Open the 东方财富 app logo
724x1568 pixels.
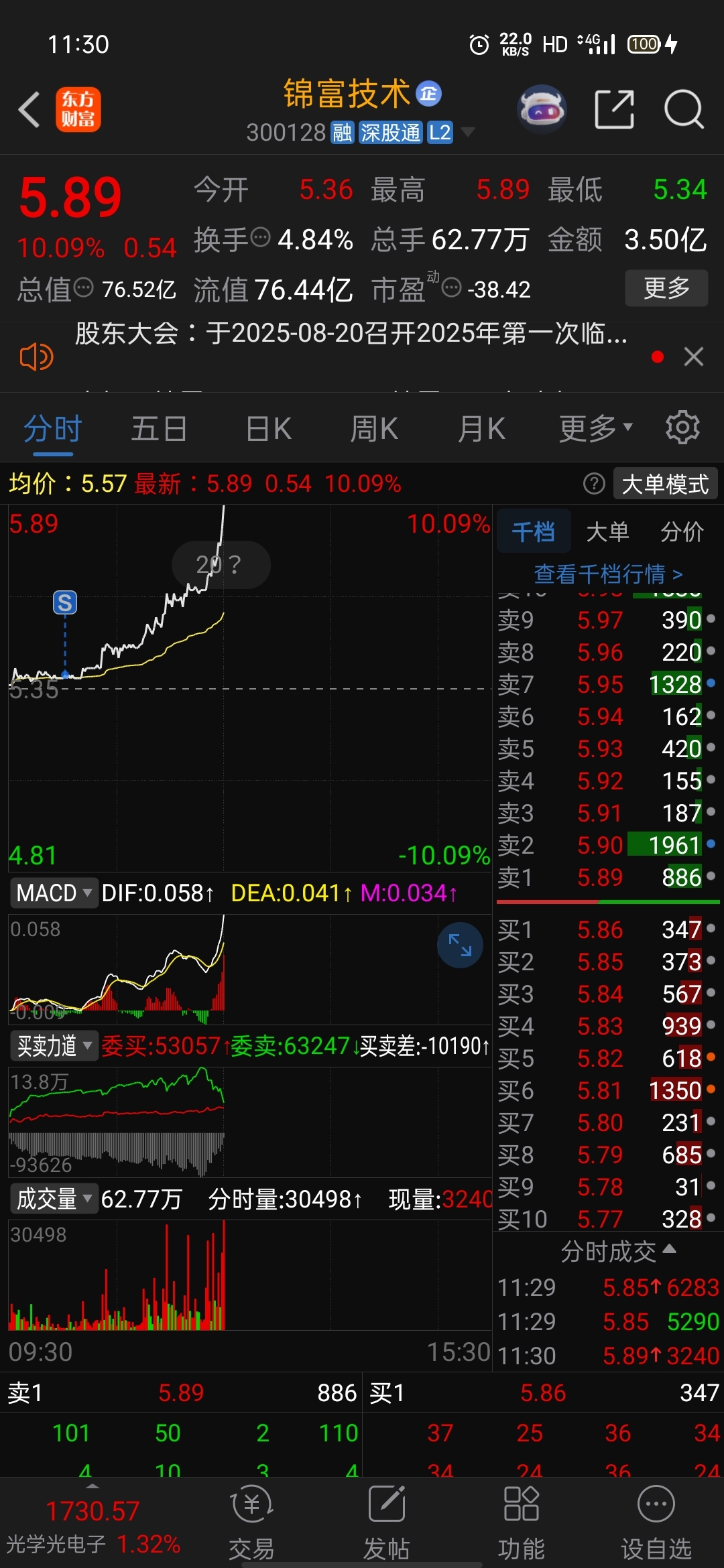pyautogui.click(x=78, y=109)
